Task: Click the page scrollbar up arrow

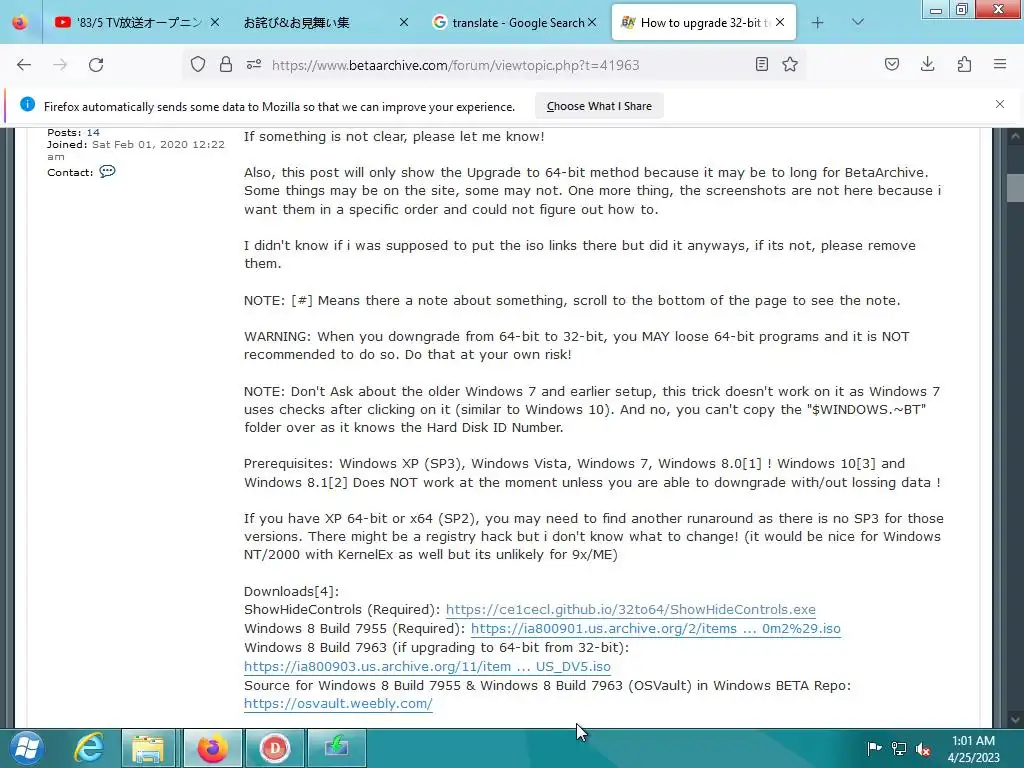Action: point(1015,136)
